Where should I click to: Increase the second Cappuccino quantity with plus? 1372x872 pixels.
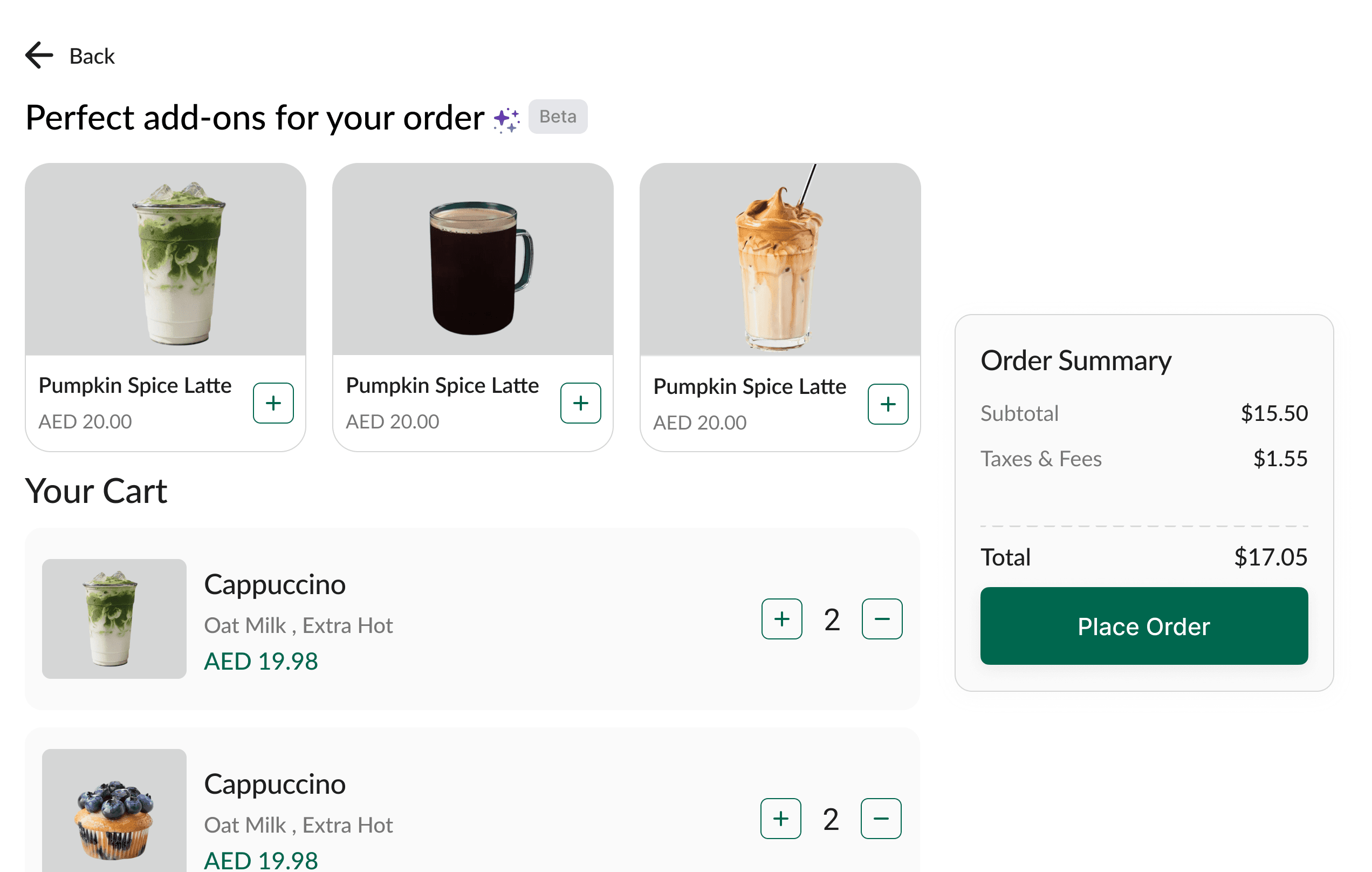pyautogui.click(x=781, y=819)
